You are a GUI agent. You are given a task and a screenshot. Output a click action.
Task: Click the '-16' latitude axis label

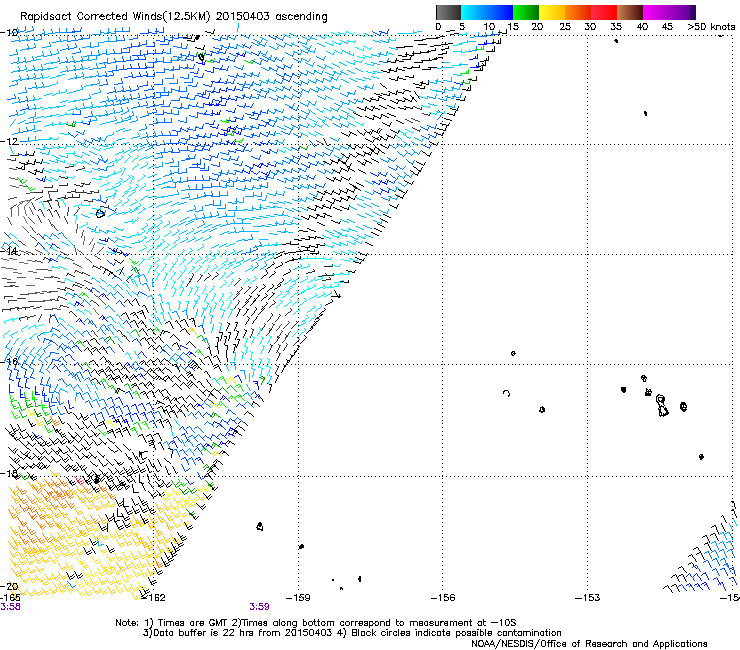point(9,362)
